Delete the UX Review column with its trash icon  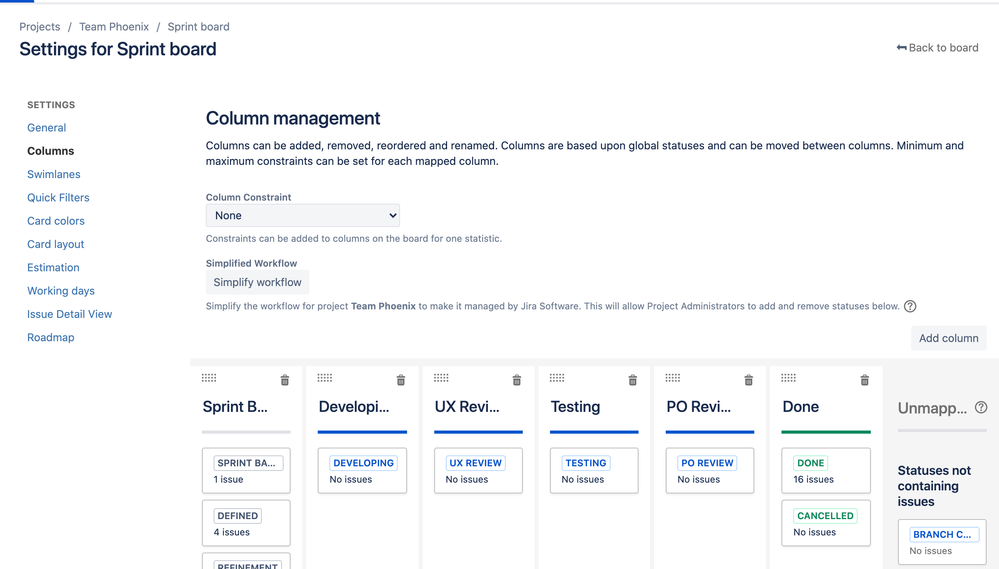click(x=517, y=380)
